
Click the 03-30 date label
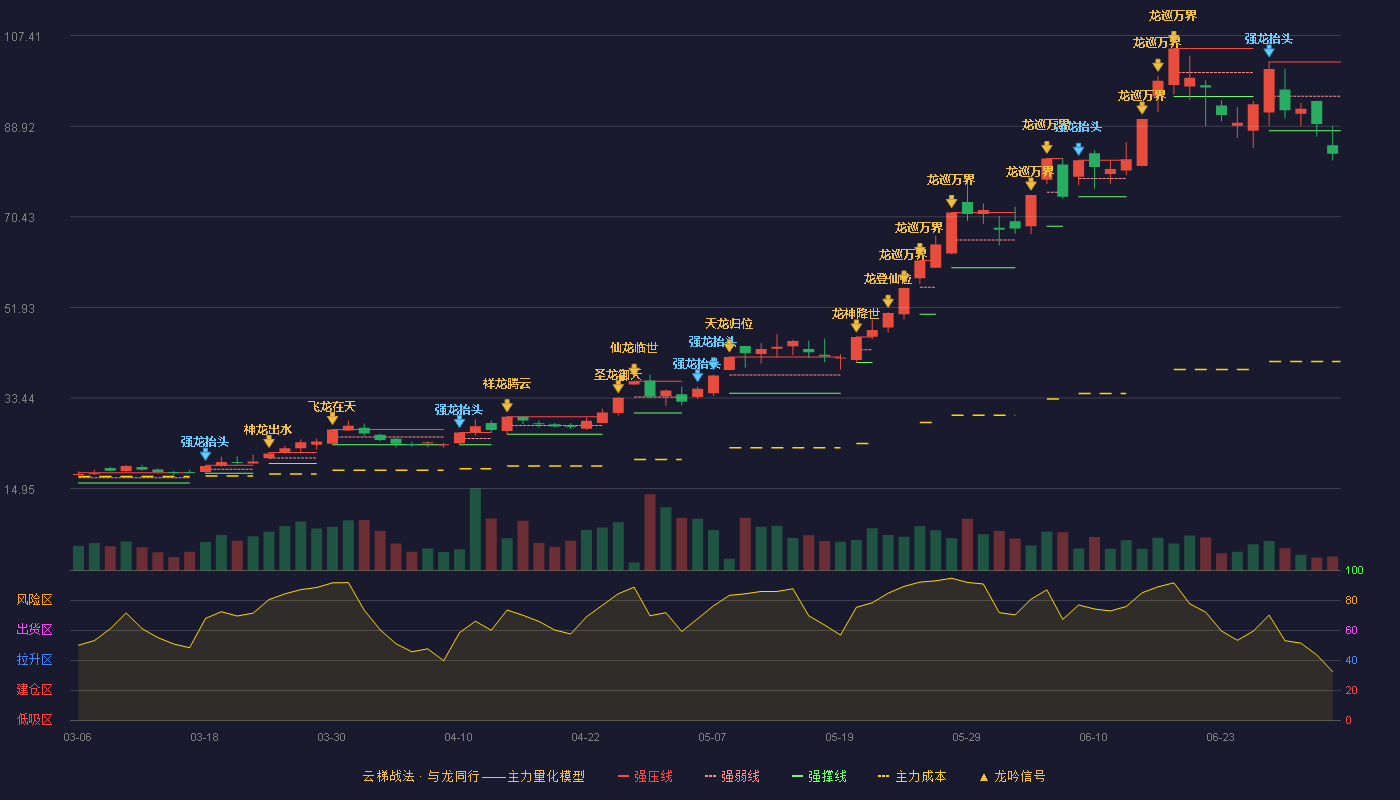point(331,737)
